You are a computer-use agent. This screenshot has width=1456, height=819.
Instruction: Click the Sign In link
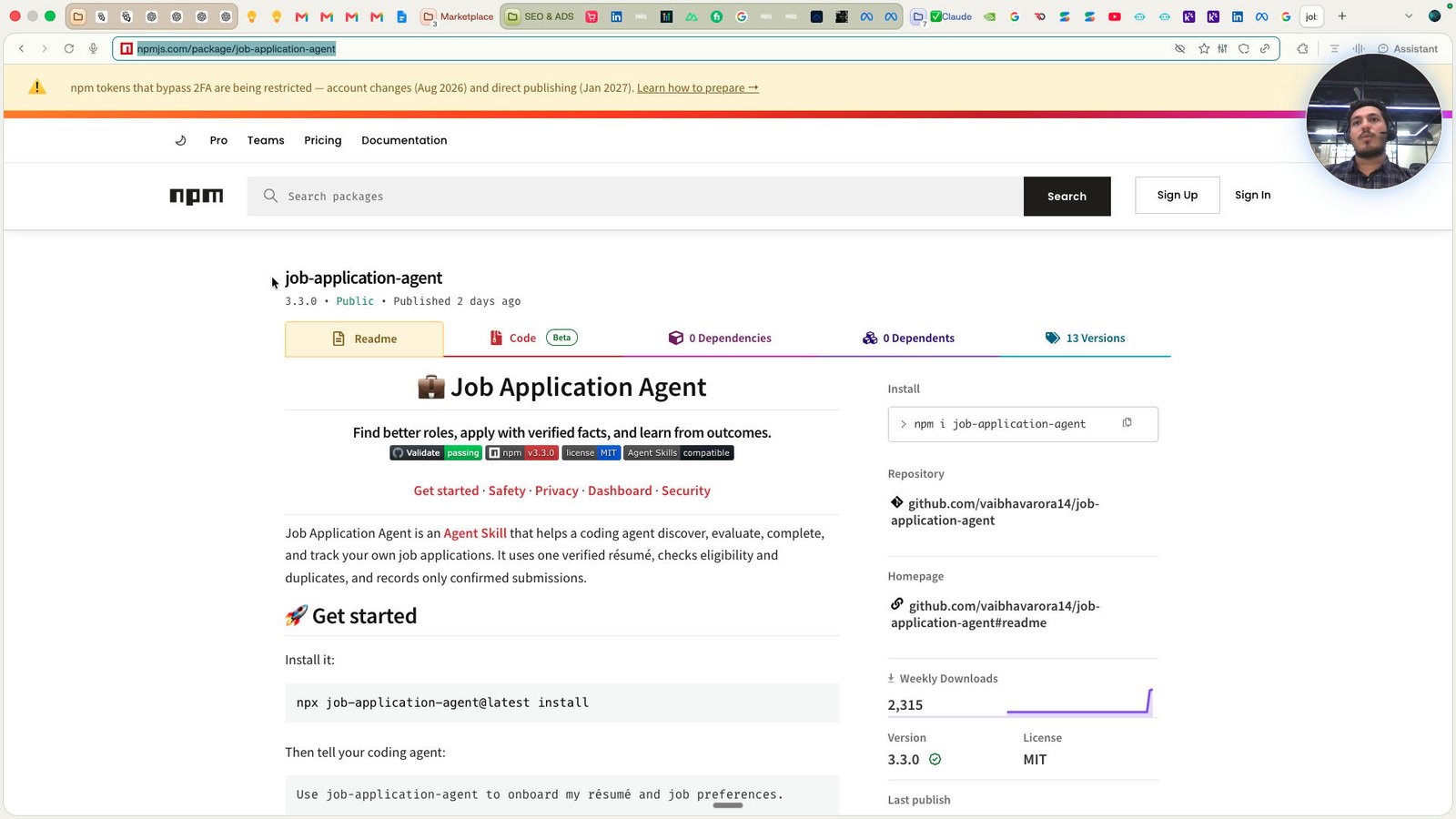[x=1252, y=196]
